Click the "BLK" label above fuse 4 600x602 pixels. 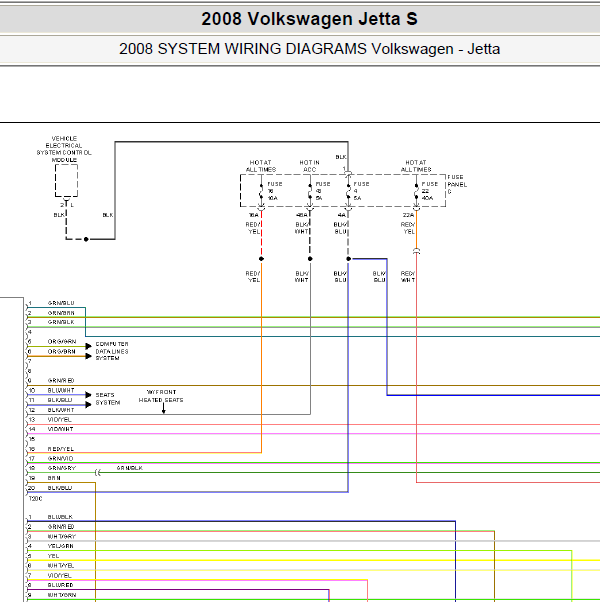[341, 157]
